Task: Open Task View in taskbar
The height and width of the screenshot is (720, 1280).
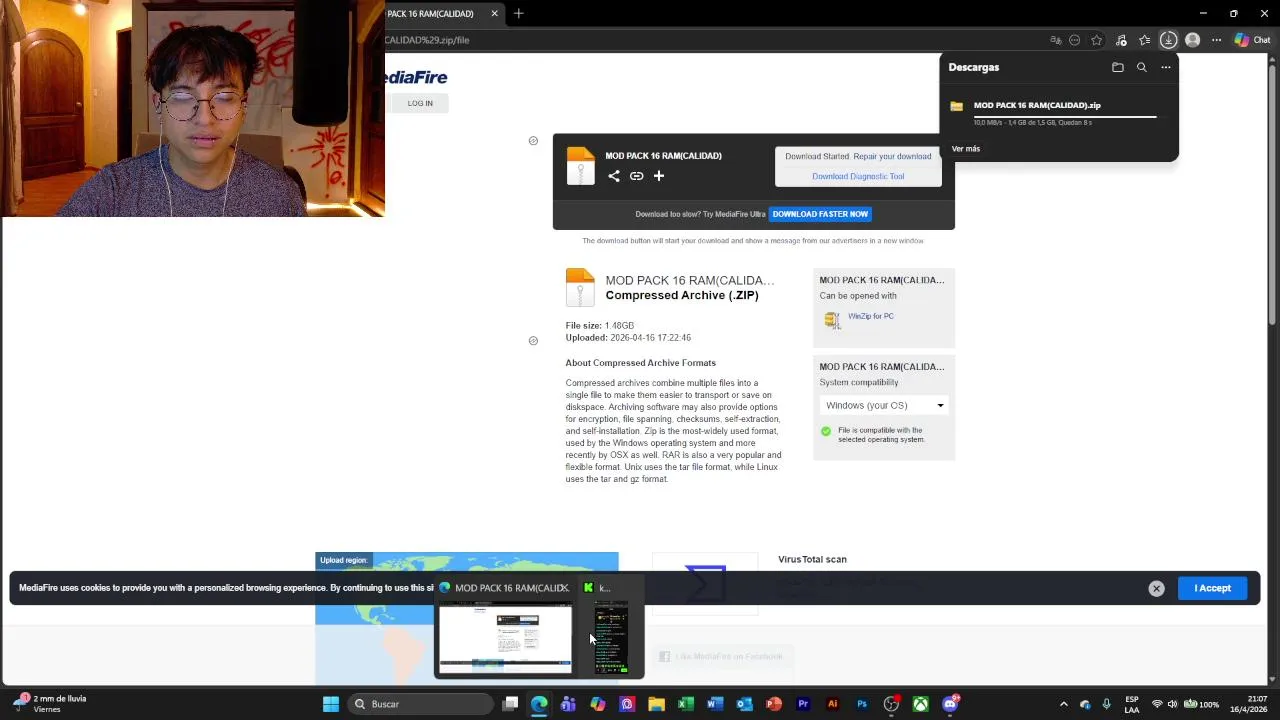Action: 510,704
